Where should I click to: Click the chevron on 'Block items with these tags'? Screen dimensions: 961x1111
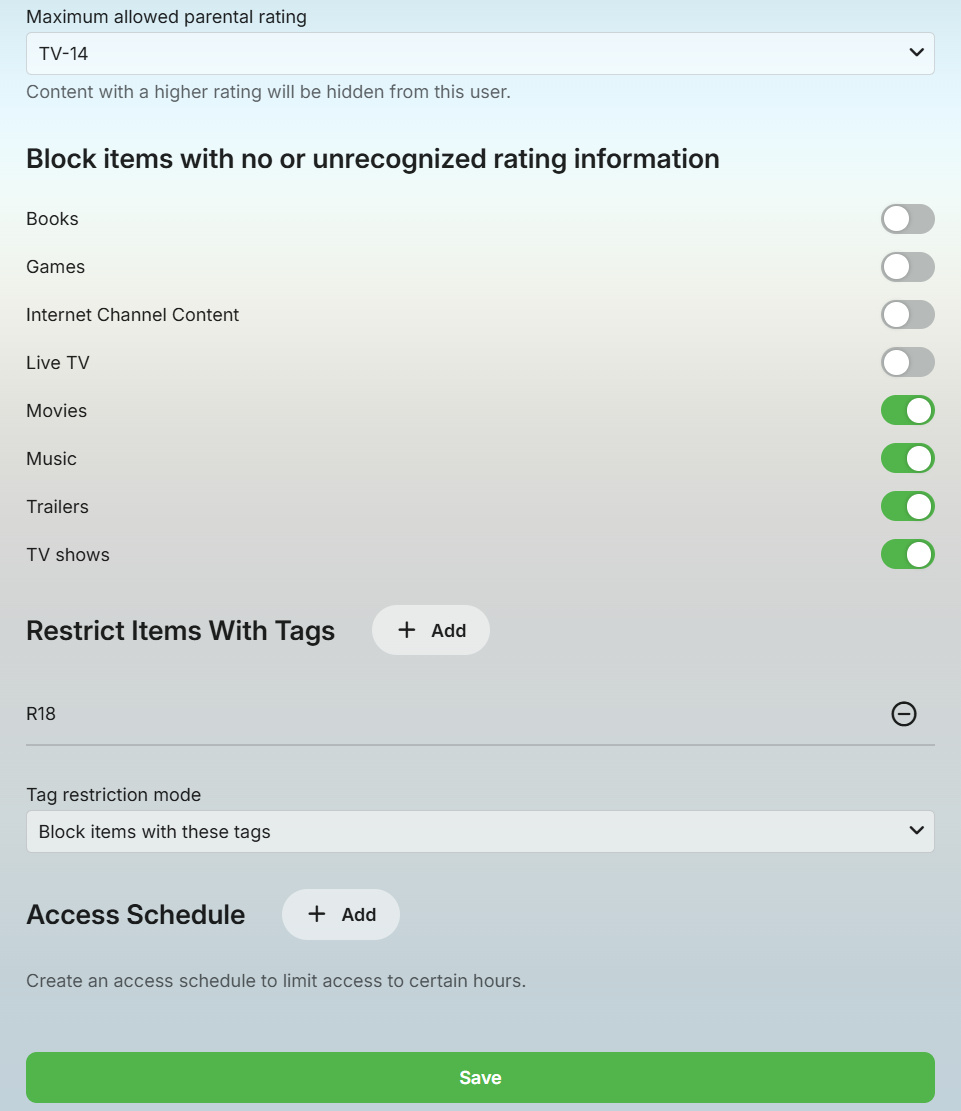(x=916, y=831)
